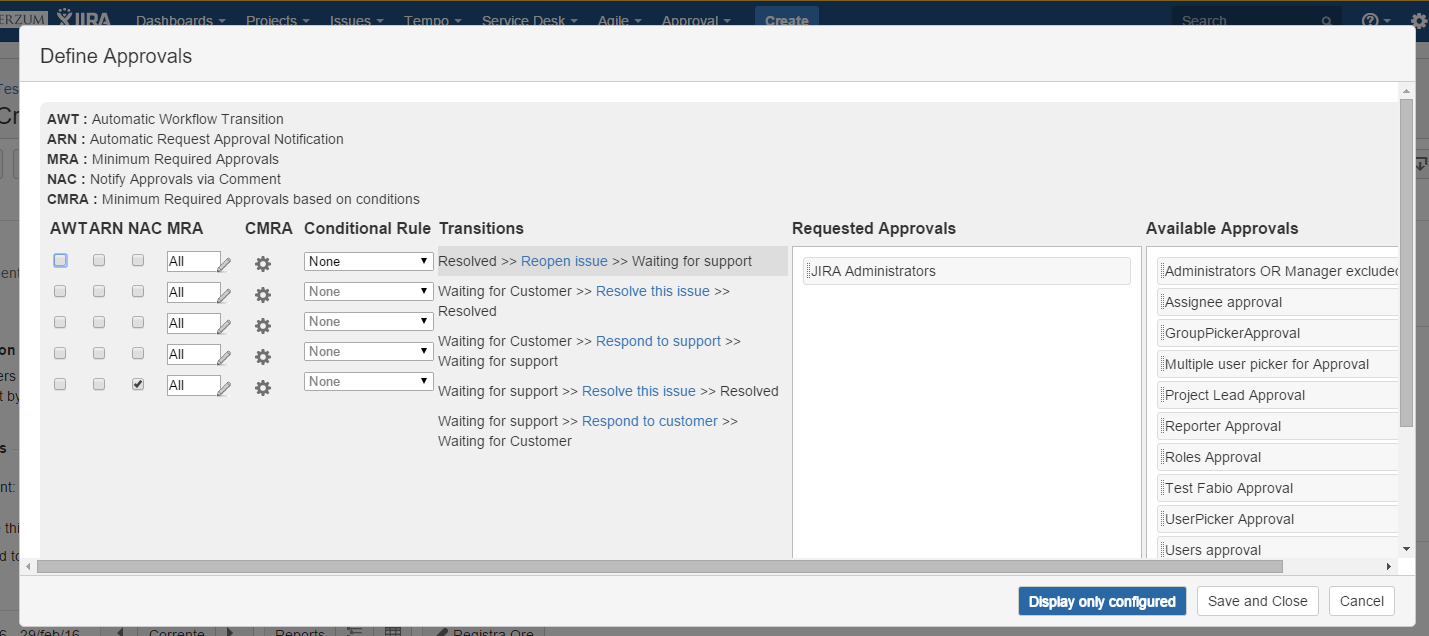The height and width of the screenshot is (636, 1429).
Task: Open CMRA gear settings in last row
Action: pos(263,388)
